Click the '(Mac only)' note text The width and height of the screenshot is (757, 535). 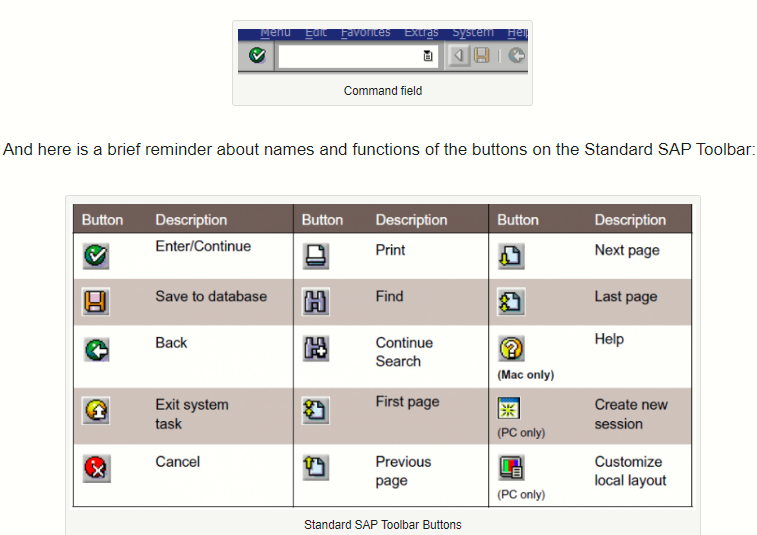point(526,375)
